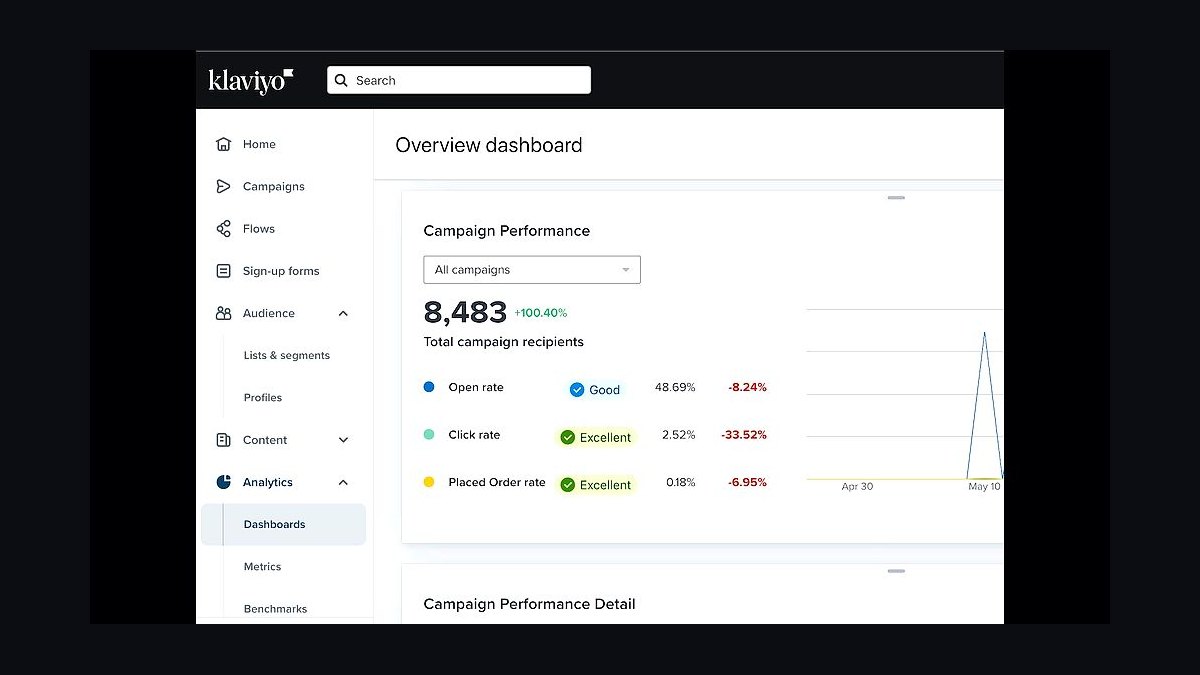
Task: Click the Home house icon
Action: point(224,144)
